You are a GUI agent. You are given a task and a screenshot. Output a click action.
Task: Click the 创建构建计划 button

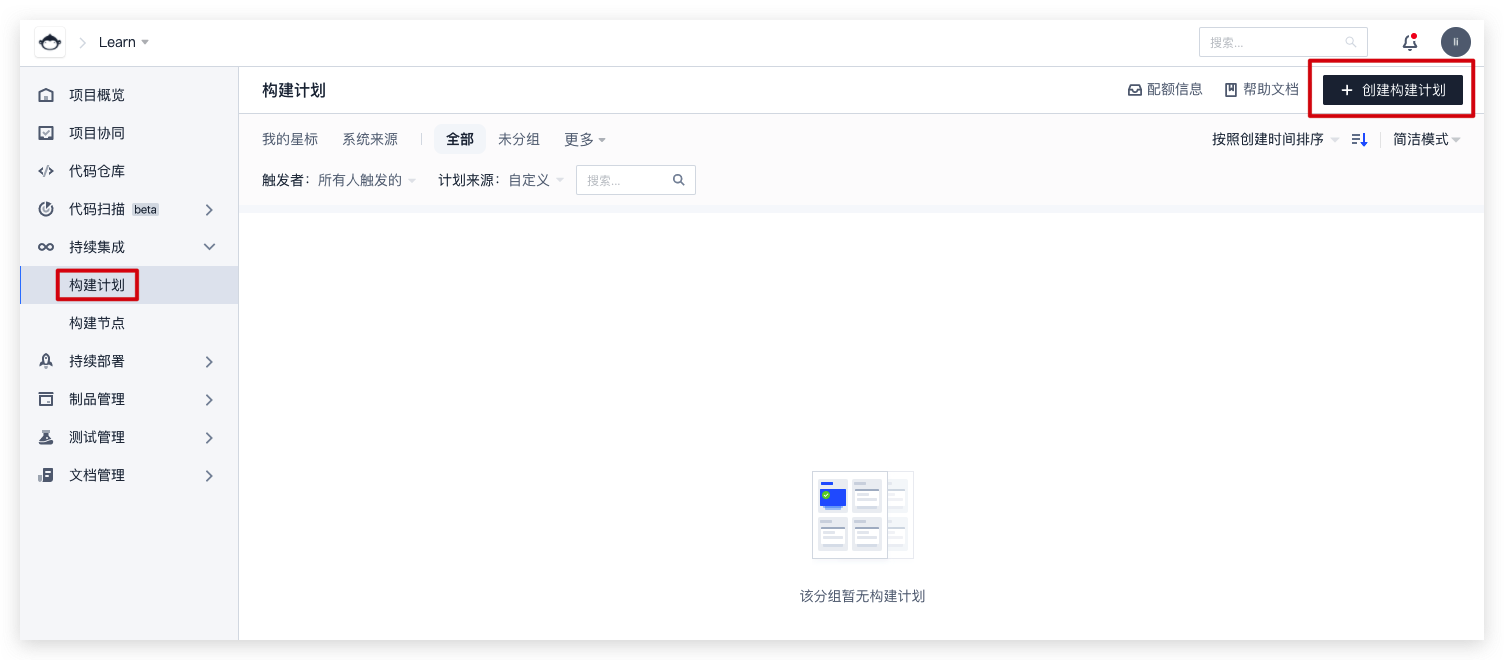(1392, 89)
